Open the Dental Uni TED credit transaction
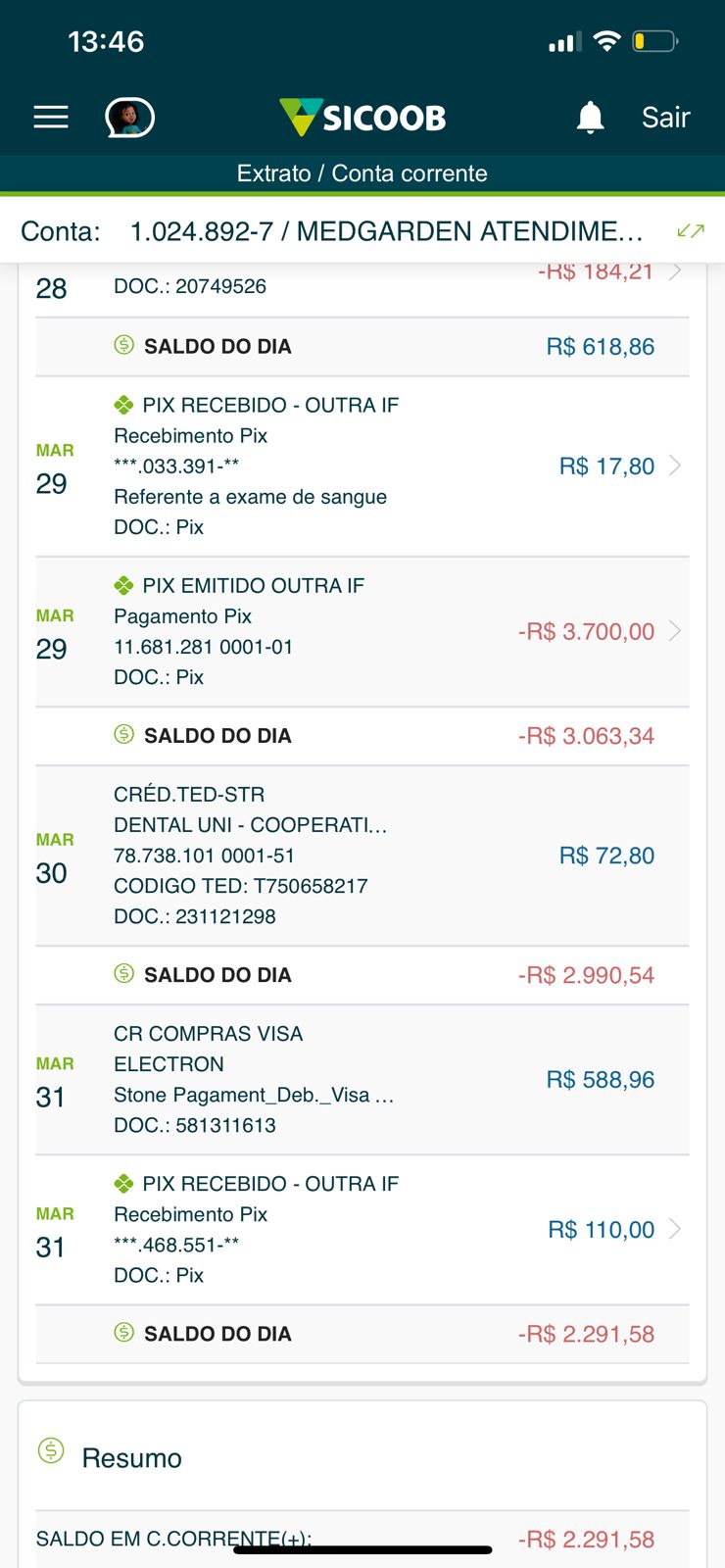Viewport: 725px width, 1568px height. [x=362, y=856]
